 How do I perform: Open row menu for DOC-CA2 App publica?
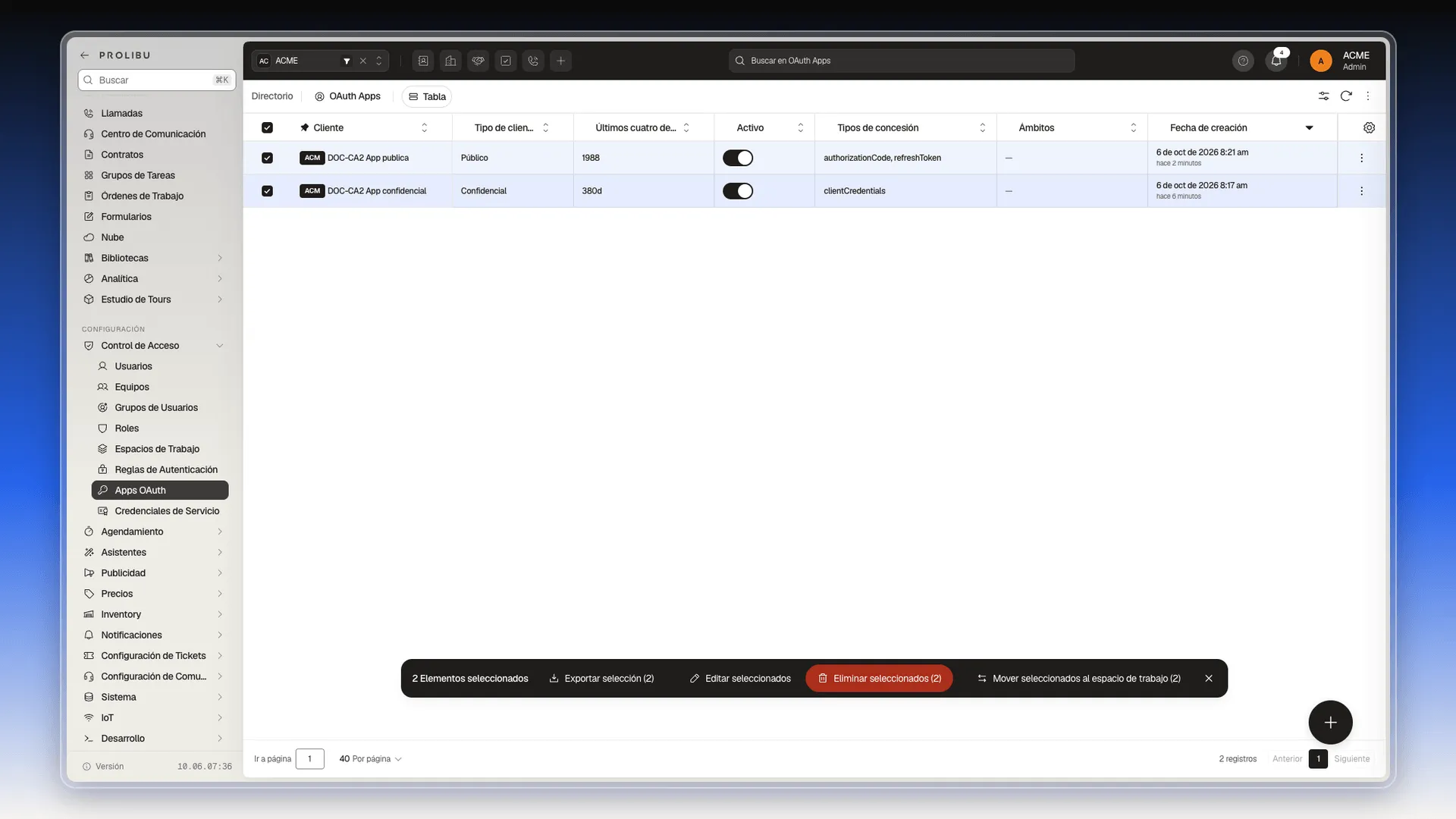pos(1361,158)
